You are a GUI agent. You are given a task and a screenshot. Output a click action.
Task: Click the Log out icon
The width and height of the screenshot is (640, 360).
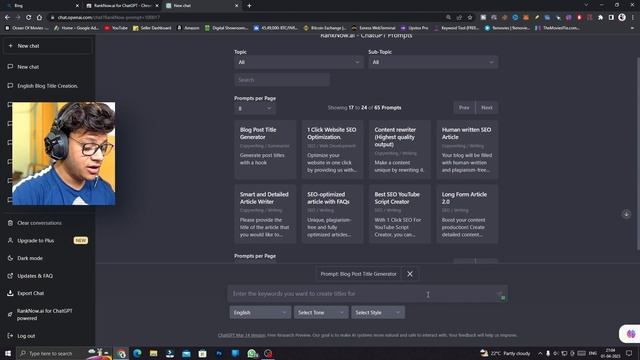tap(10, 336)
